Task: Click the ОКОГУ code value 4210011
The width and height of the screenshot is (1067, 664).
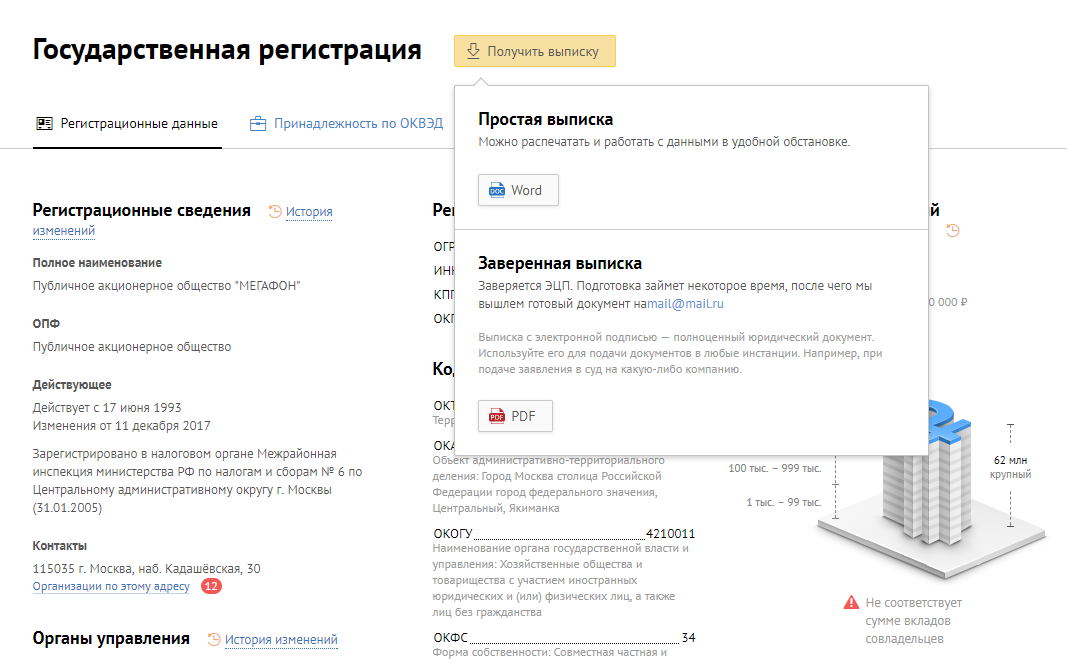Action: pyautogui.click(x=670, y=533)
